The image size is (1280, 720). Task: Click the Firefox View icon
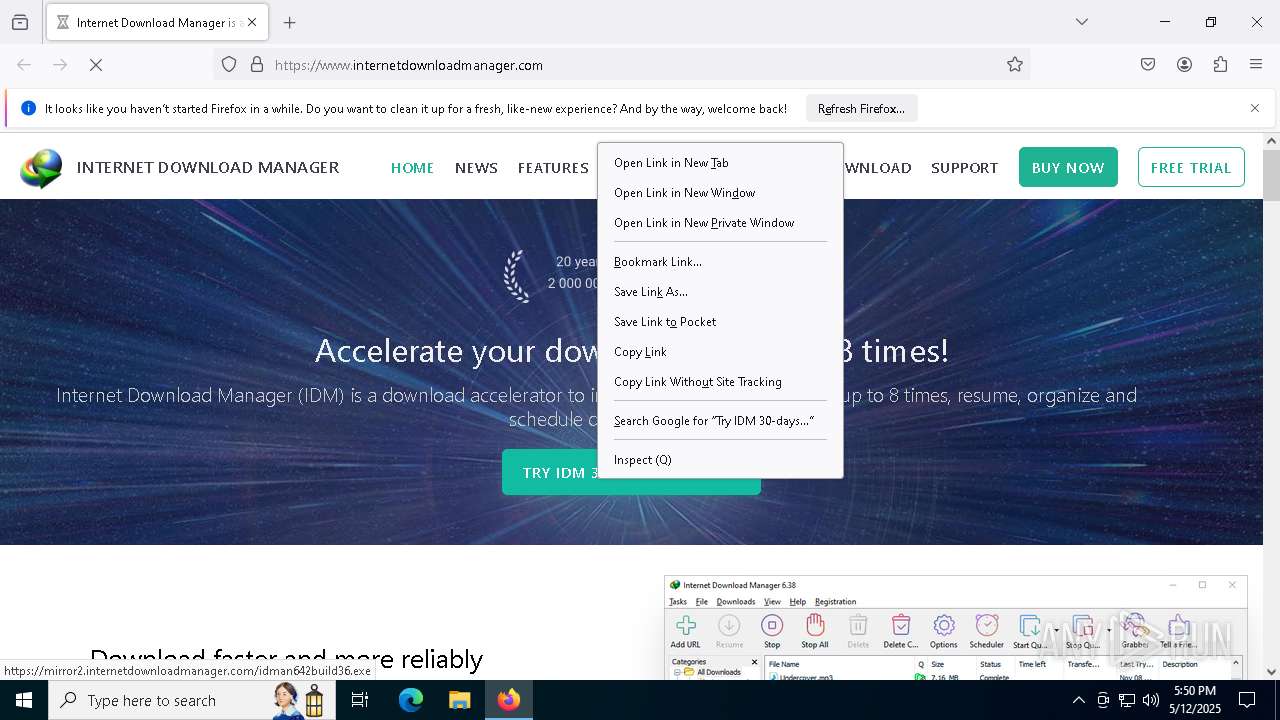point(20,22)
